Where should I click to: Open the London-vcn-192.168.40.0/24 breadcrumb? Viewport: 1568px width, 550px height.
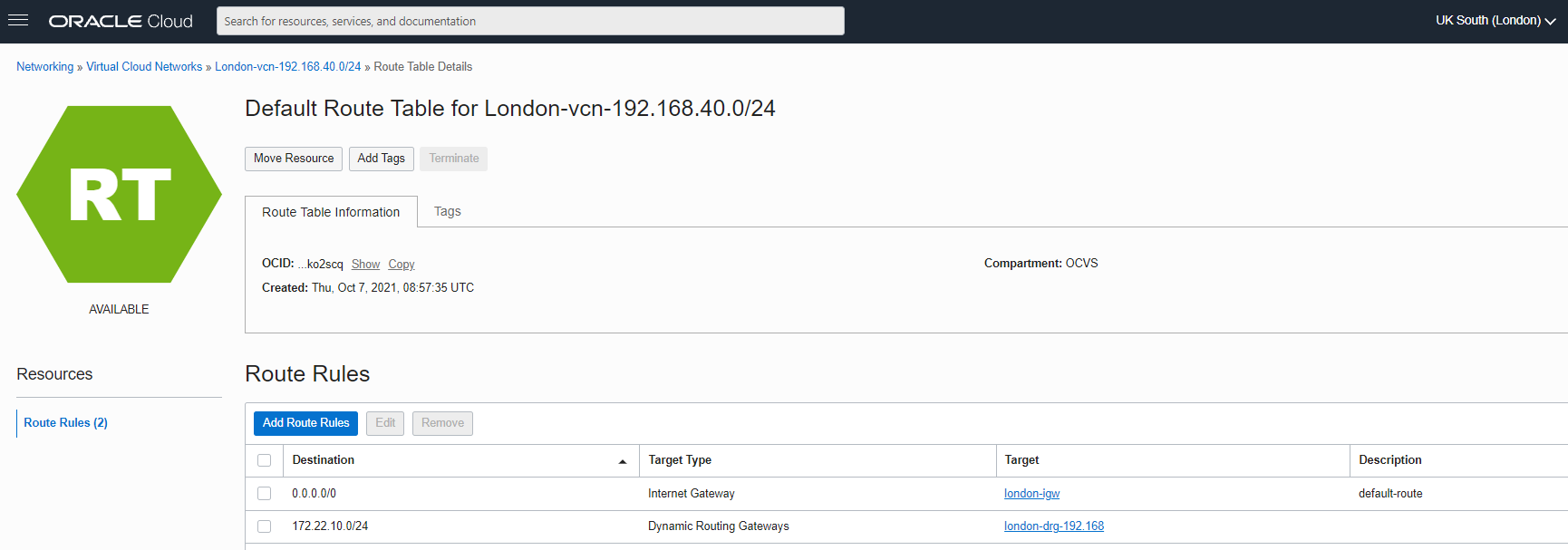coord(288,67)
